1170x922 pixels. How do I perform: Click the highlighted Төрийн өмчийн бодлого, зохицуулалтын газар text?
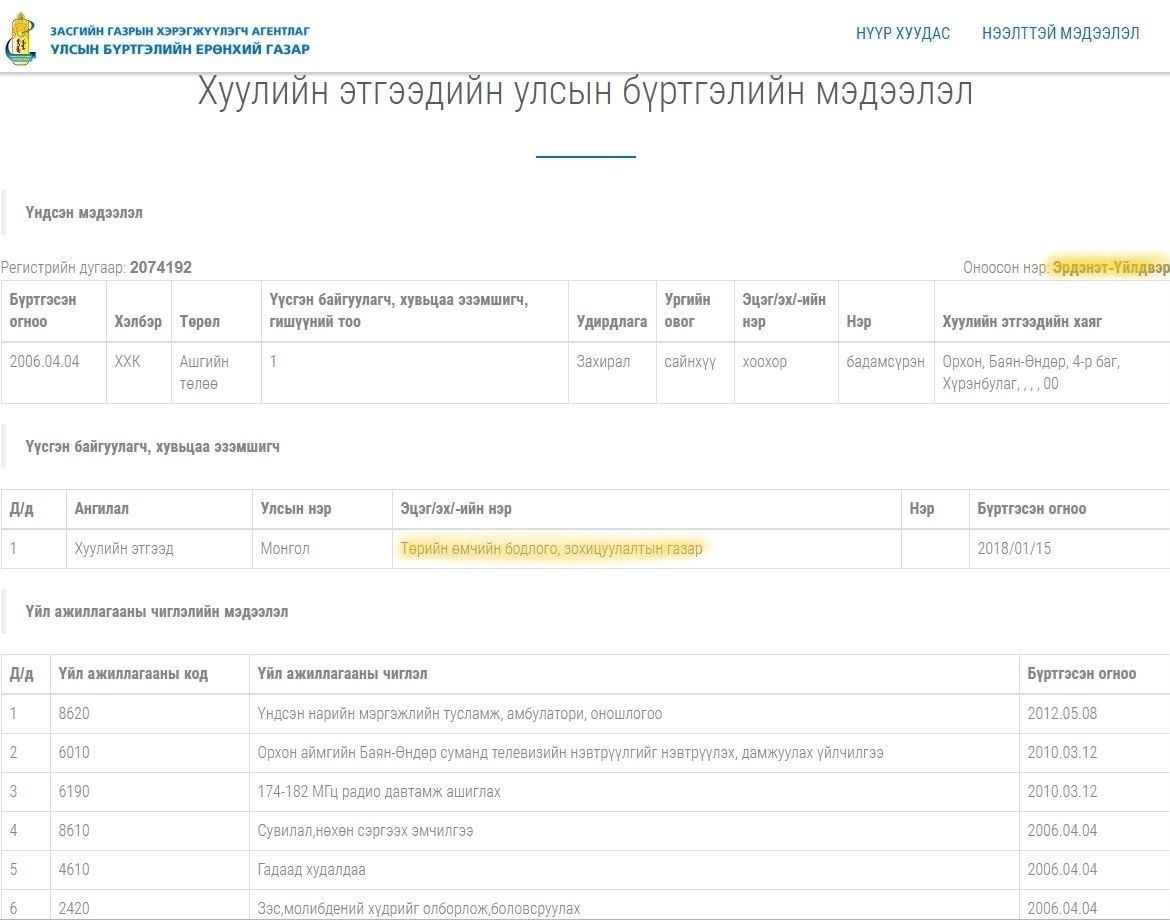pos(551,548)
